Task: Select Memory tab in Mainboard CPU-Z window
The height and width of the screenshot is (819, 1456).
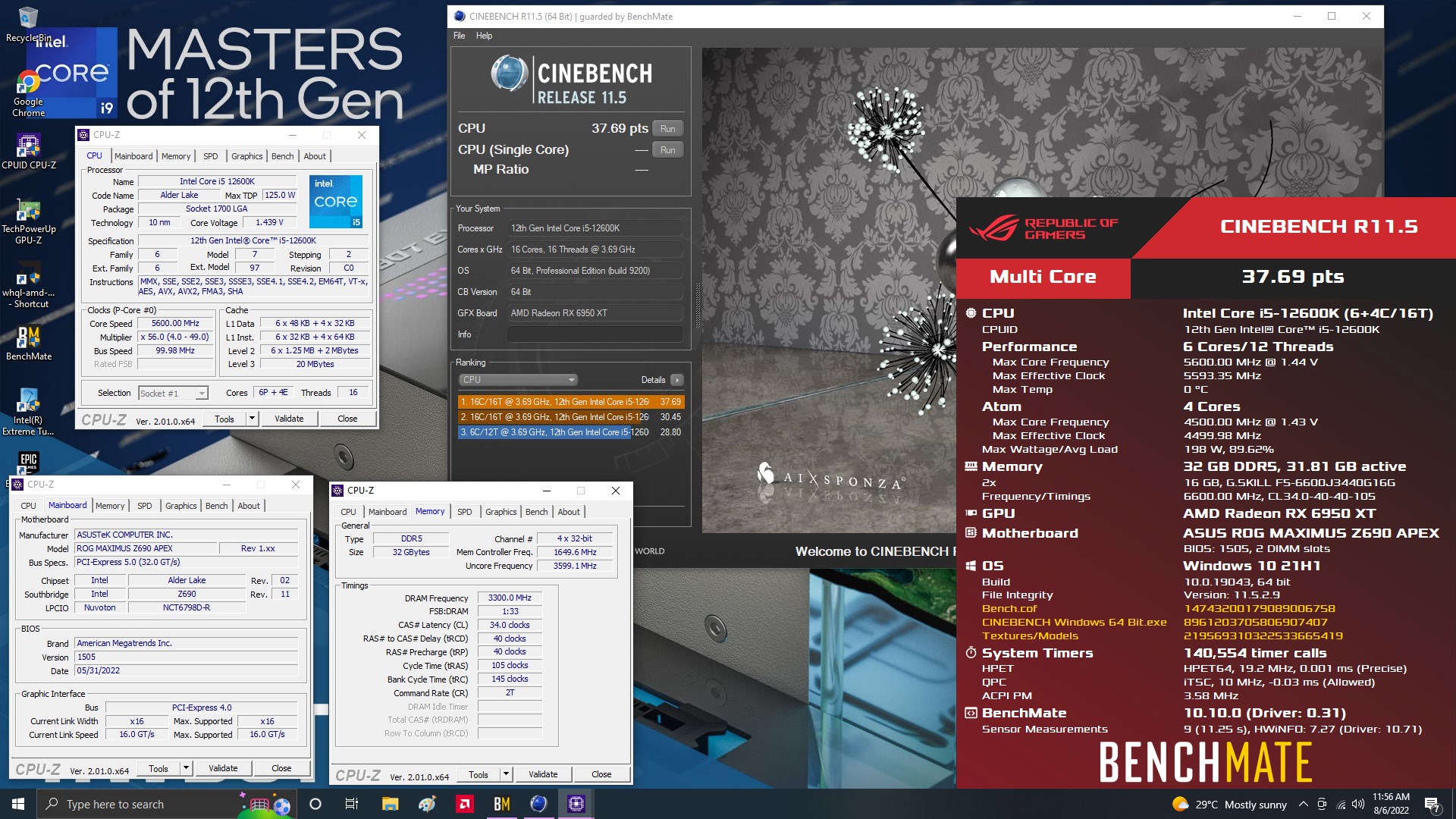Action: coord(110,506)
